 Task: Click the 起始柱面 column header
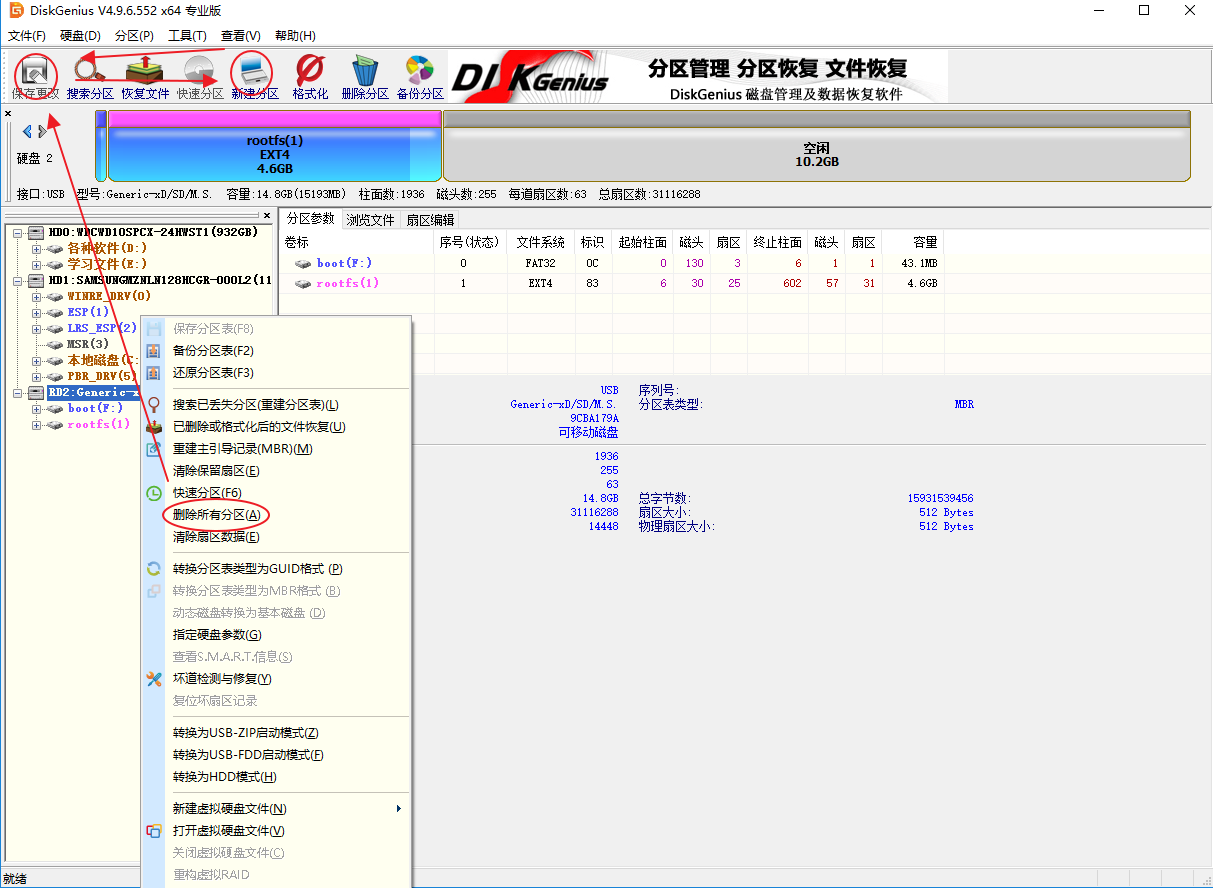pyautogui.click(x=642, y=242)
